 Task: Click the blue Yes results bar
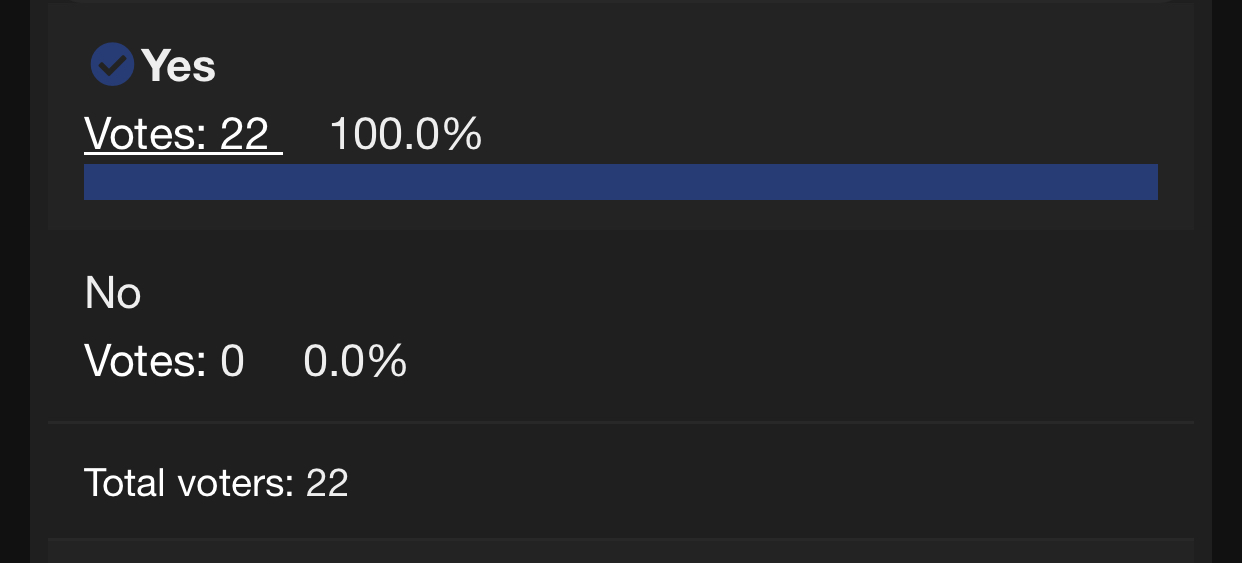(620, 182)
